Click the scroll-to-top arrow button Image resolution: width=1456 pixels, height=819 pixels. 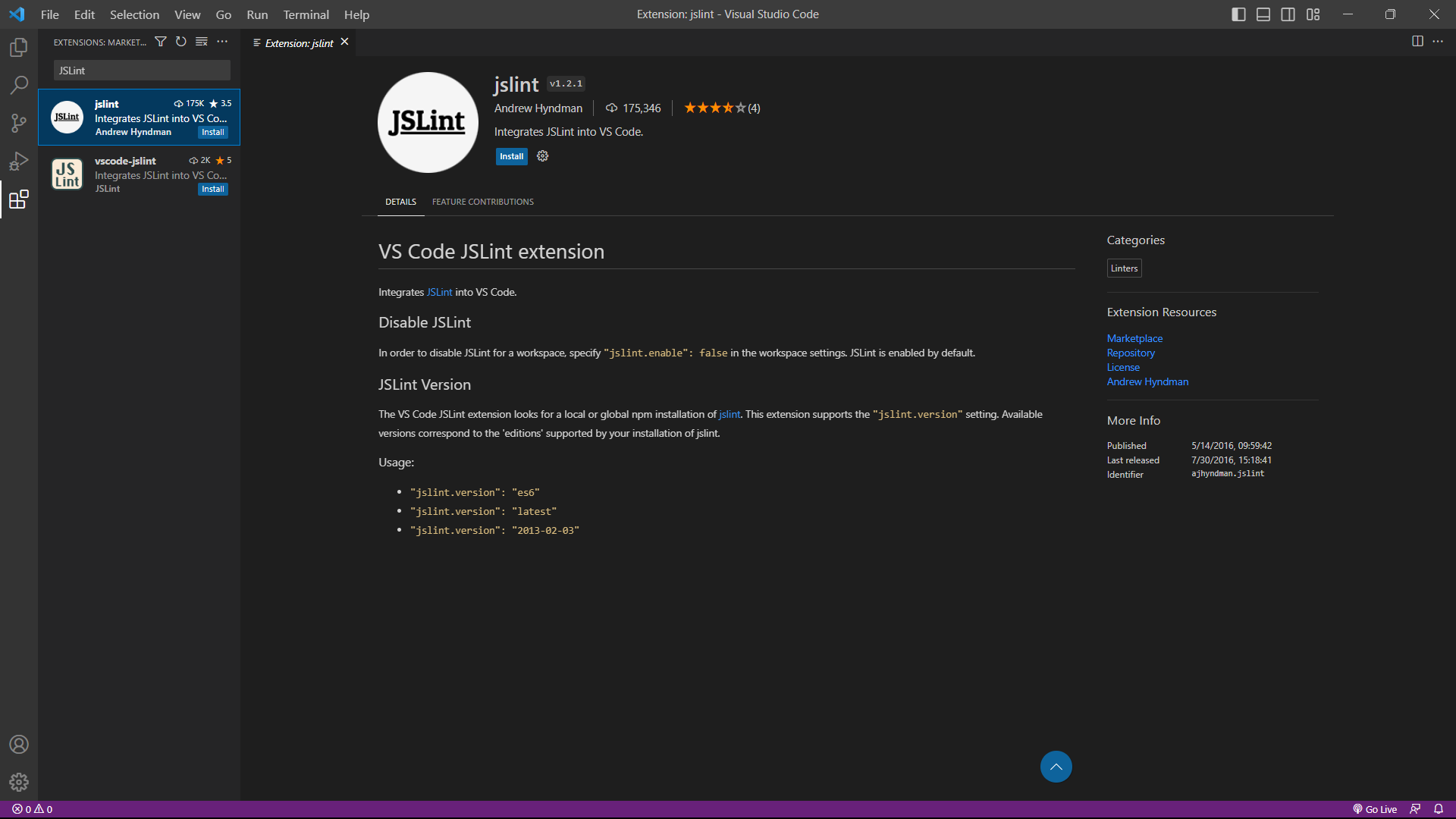(1056, 767)
